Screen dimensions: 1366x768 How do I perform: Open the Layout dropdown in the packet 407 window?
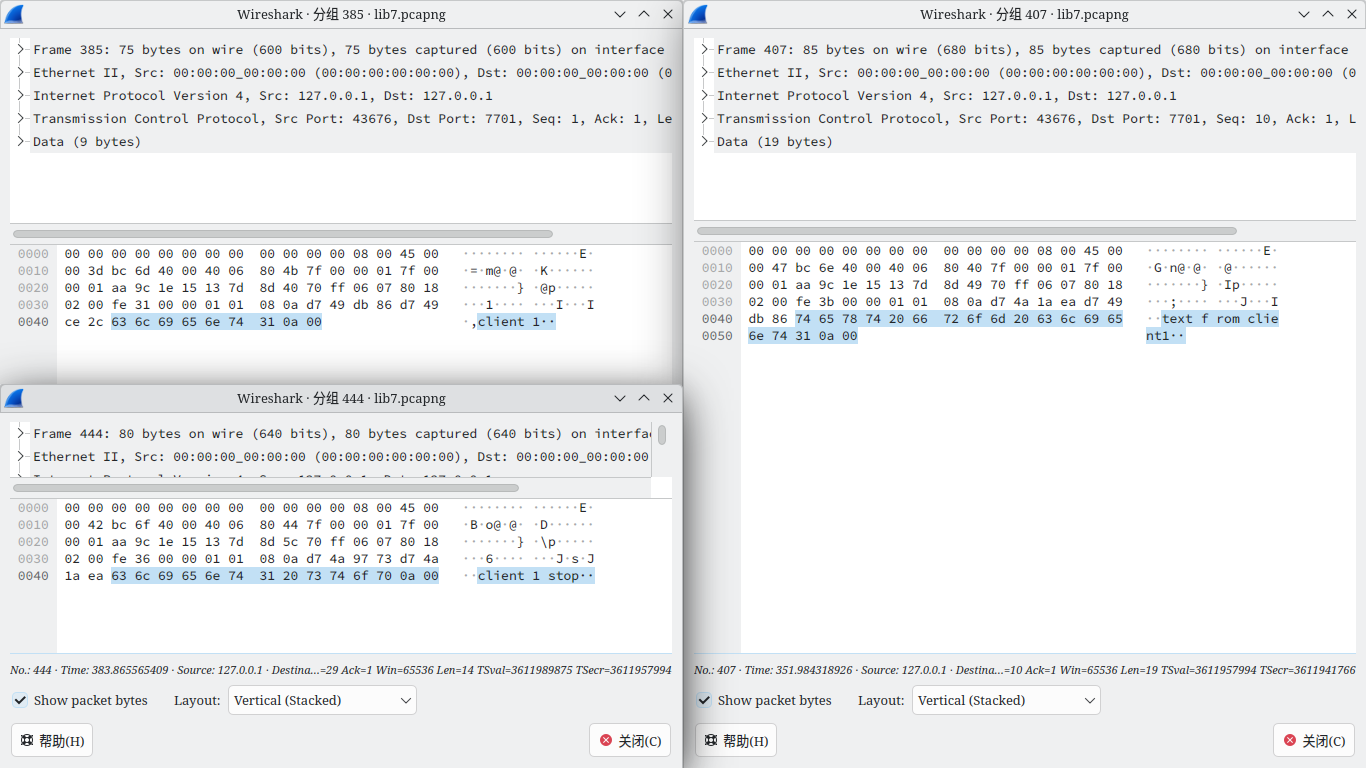coord(1006,700)
